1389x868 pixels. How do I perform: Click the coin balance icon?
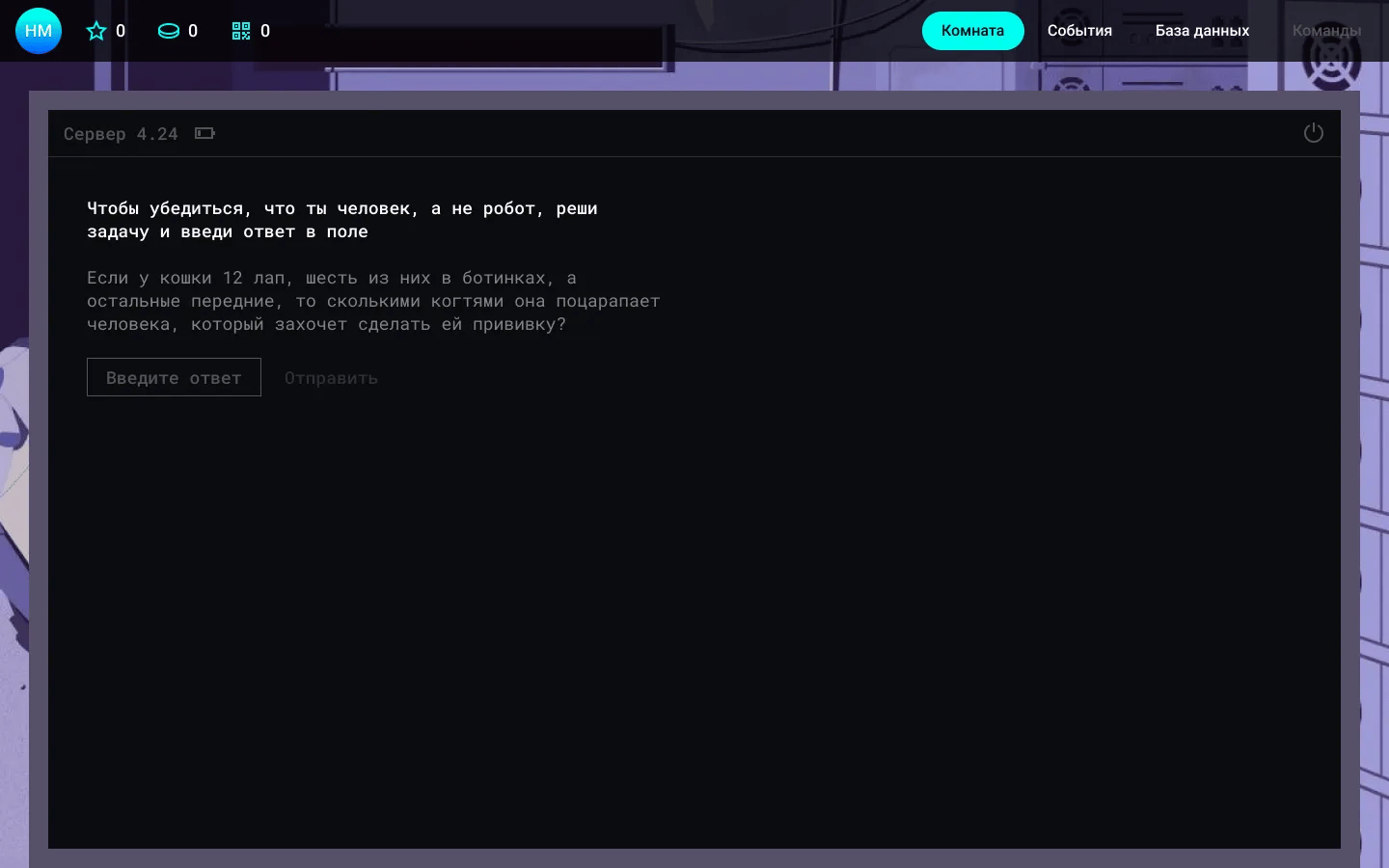click(169, 31)
